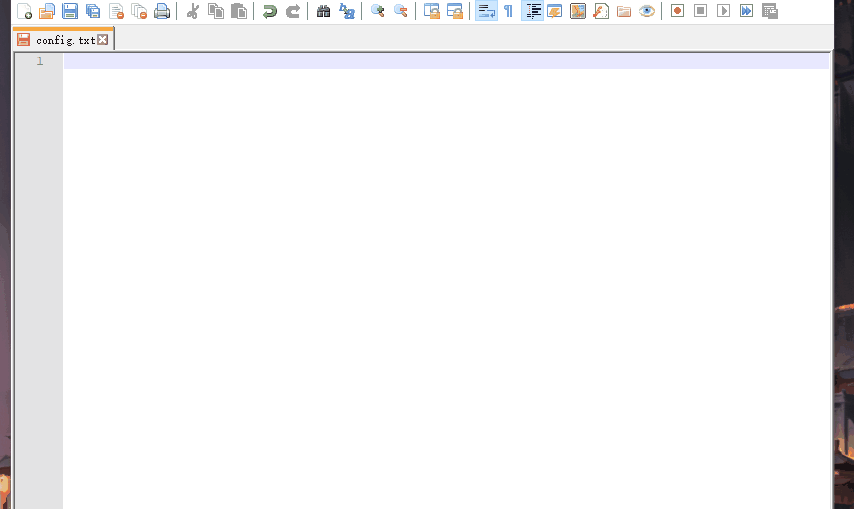Stop macro recording with the square icon
The height and width of the screenshot is (509, 854).
pos(700,11)
